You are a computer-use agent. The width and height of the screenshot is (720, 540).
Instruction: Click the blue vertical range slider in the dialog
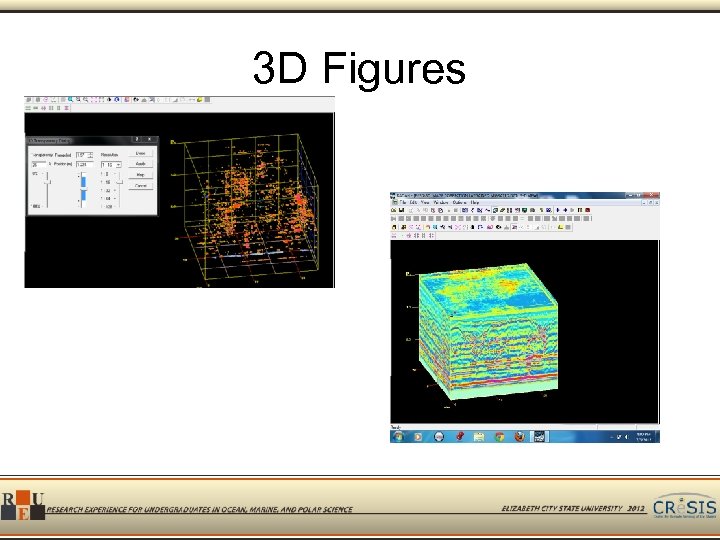(84, 189)
